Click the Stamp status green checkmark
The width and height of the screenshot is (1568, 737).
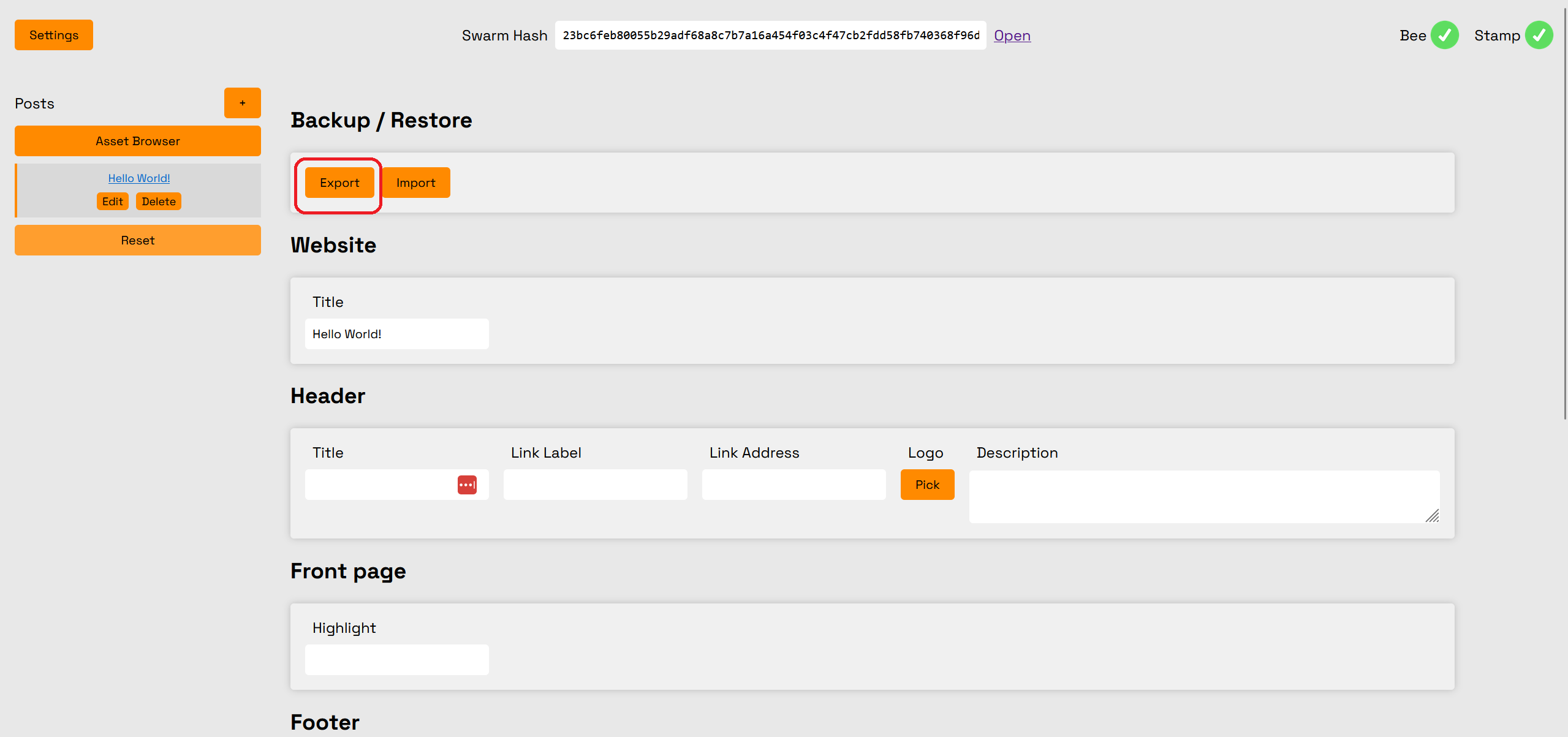[1539, 36]
